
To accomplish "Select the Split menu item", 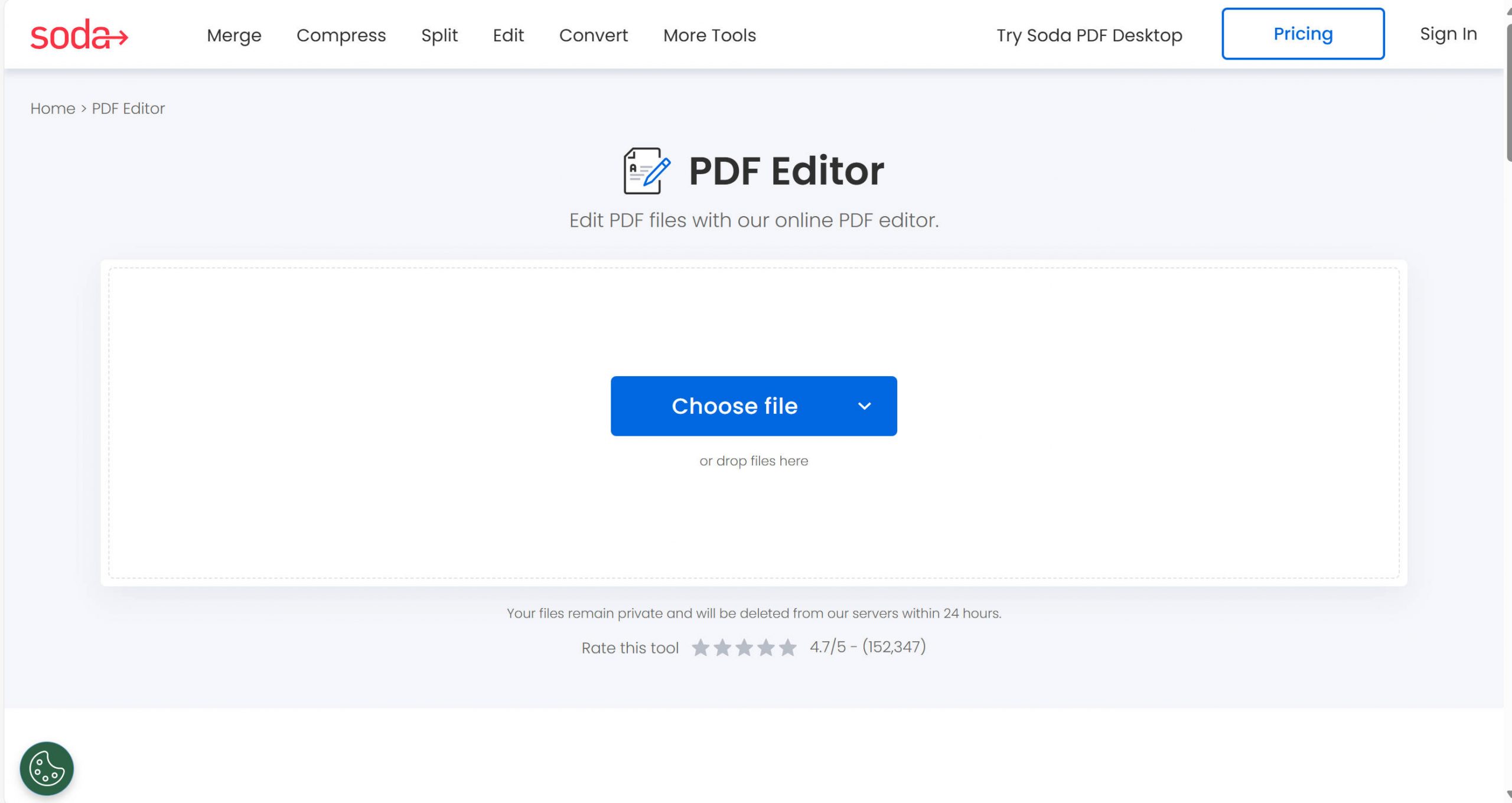I will [439, 35].
